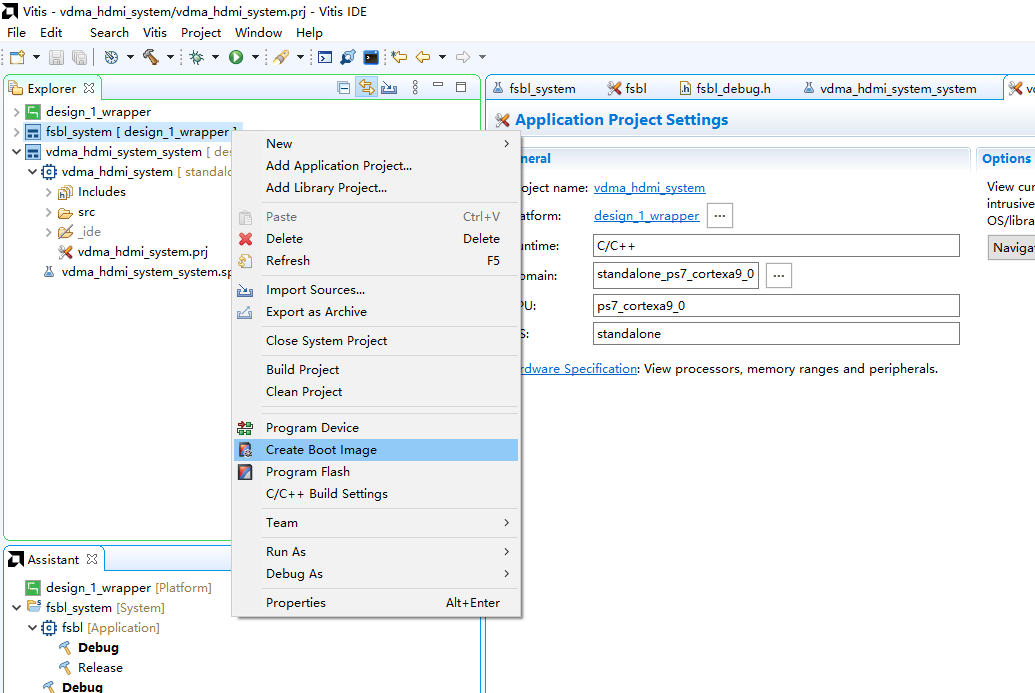The height and width of the screenshot is (693, 1035).
Task: Select Program Device menu entry
Action: (x=376, y=428)
